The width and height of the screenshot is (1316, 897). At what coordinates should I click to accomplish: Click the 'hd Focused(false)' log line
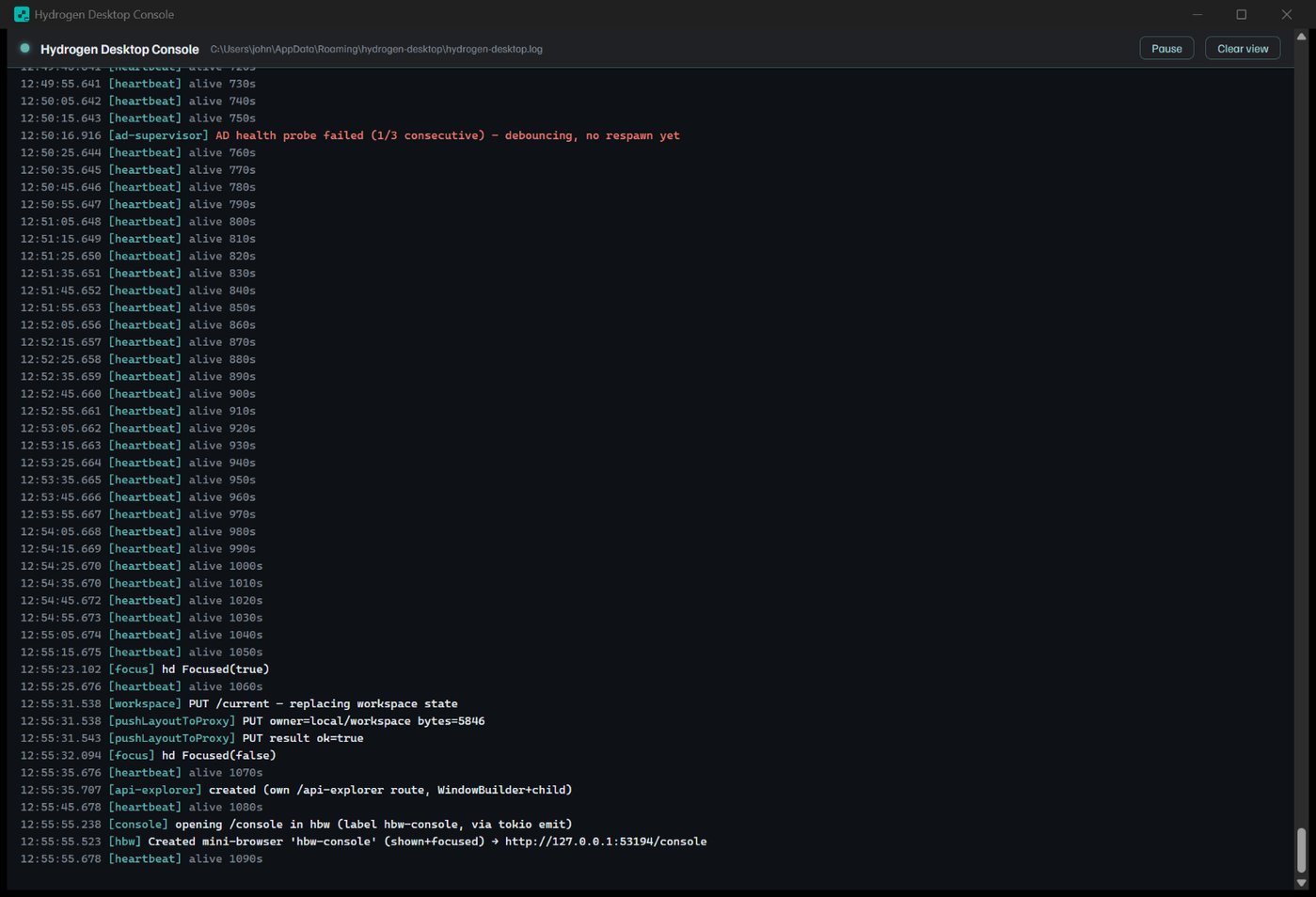pos(149,756)
